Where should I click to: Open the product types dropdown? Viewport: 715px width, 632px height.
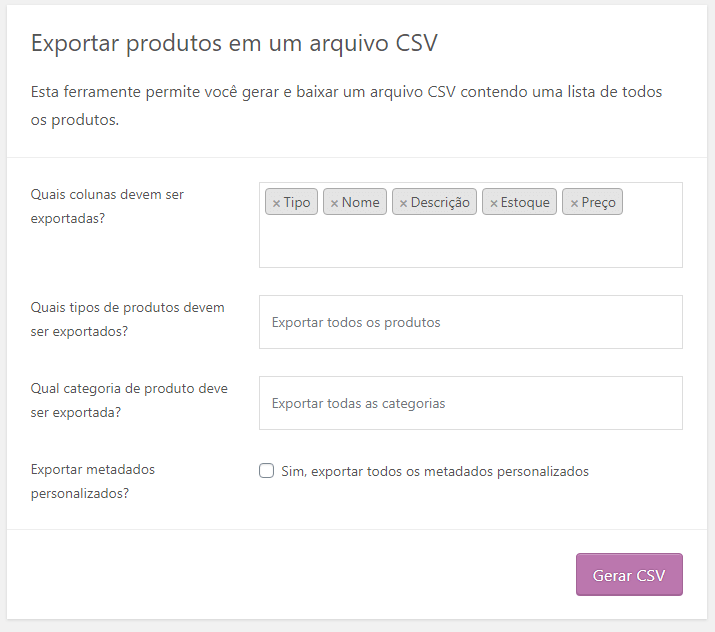[x=470, y=322]
